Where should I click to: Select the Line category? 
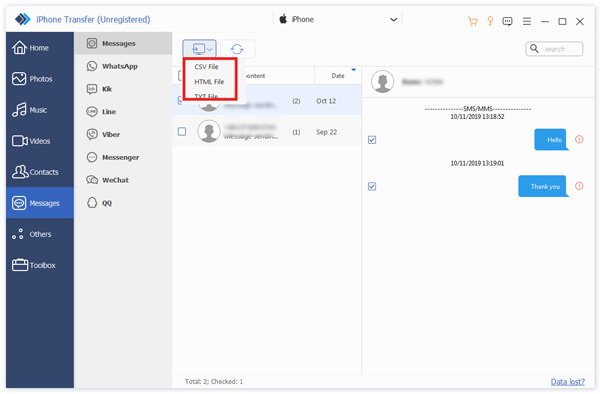123,112
